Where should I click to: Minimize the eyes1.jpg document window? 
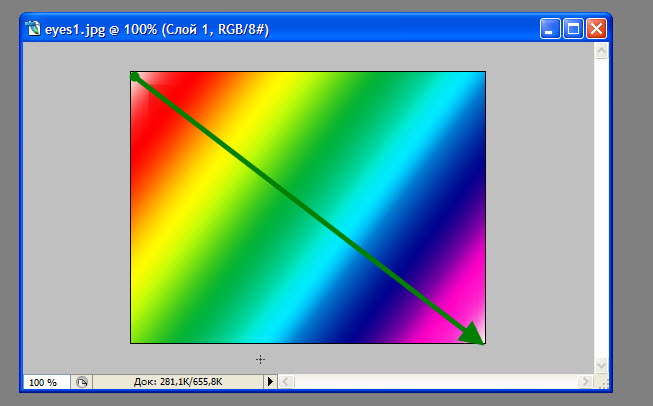550,29
